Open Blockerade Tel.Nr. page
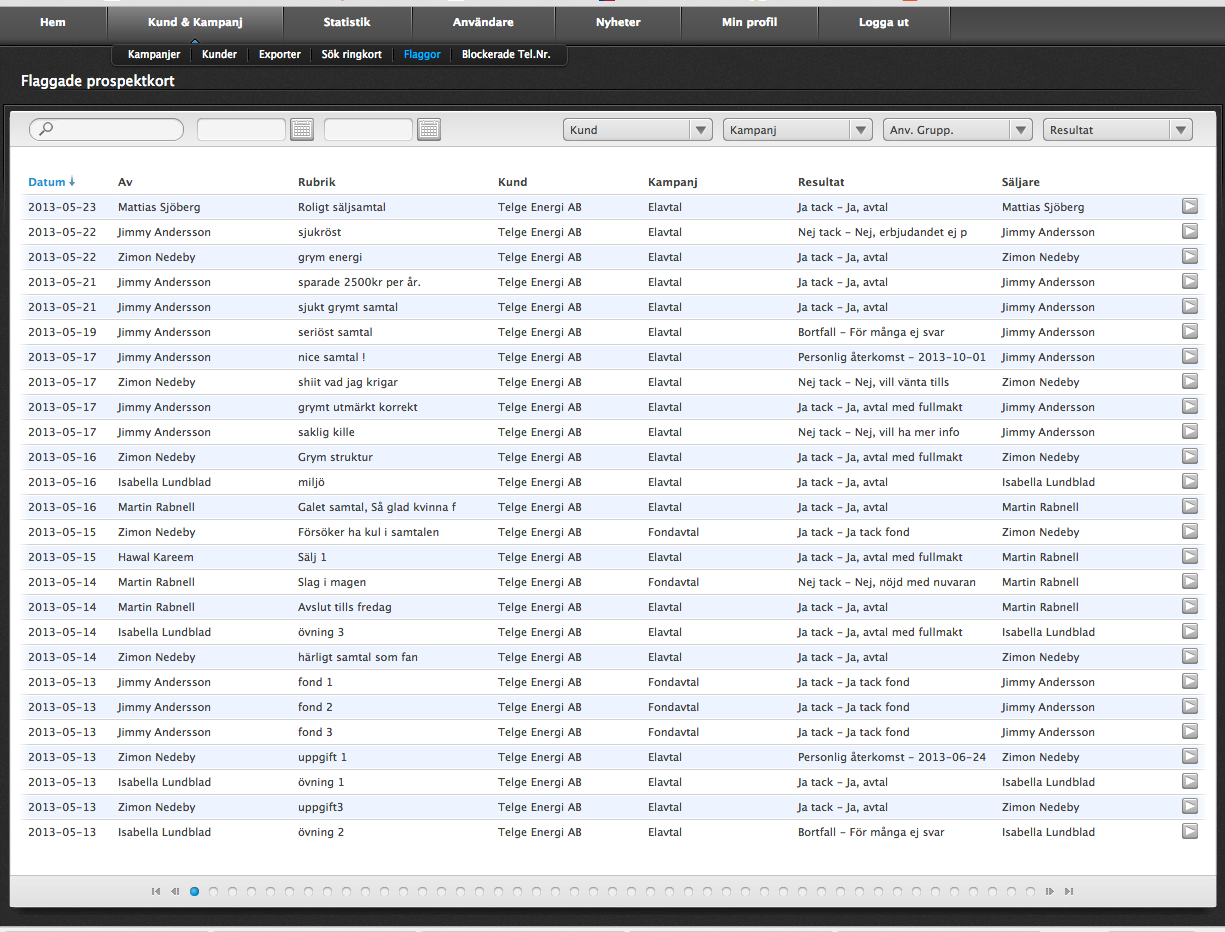 tap(506, 55)
